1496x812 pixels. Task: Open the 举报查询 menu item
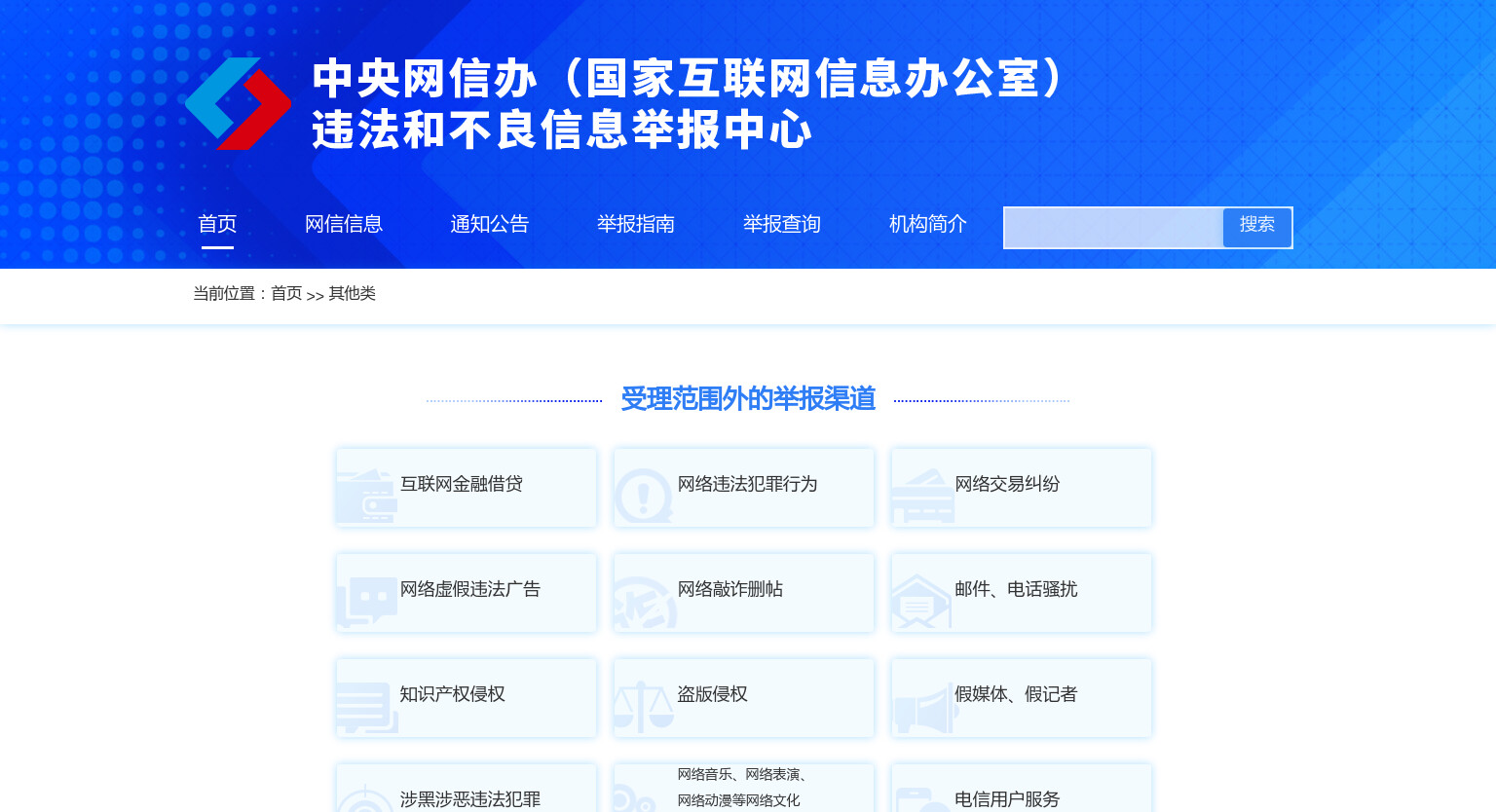point(782,224)
